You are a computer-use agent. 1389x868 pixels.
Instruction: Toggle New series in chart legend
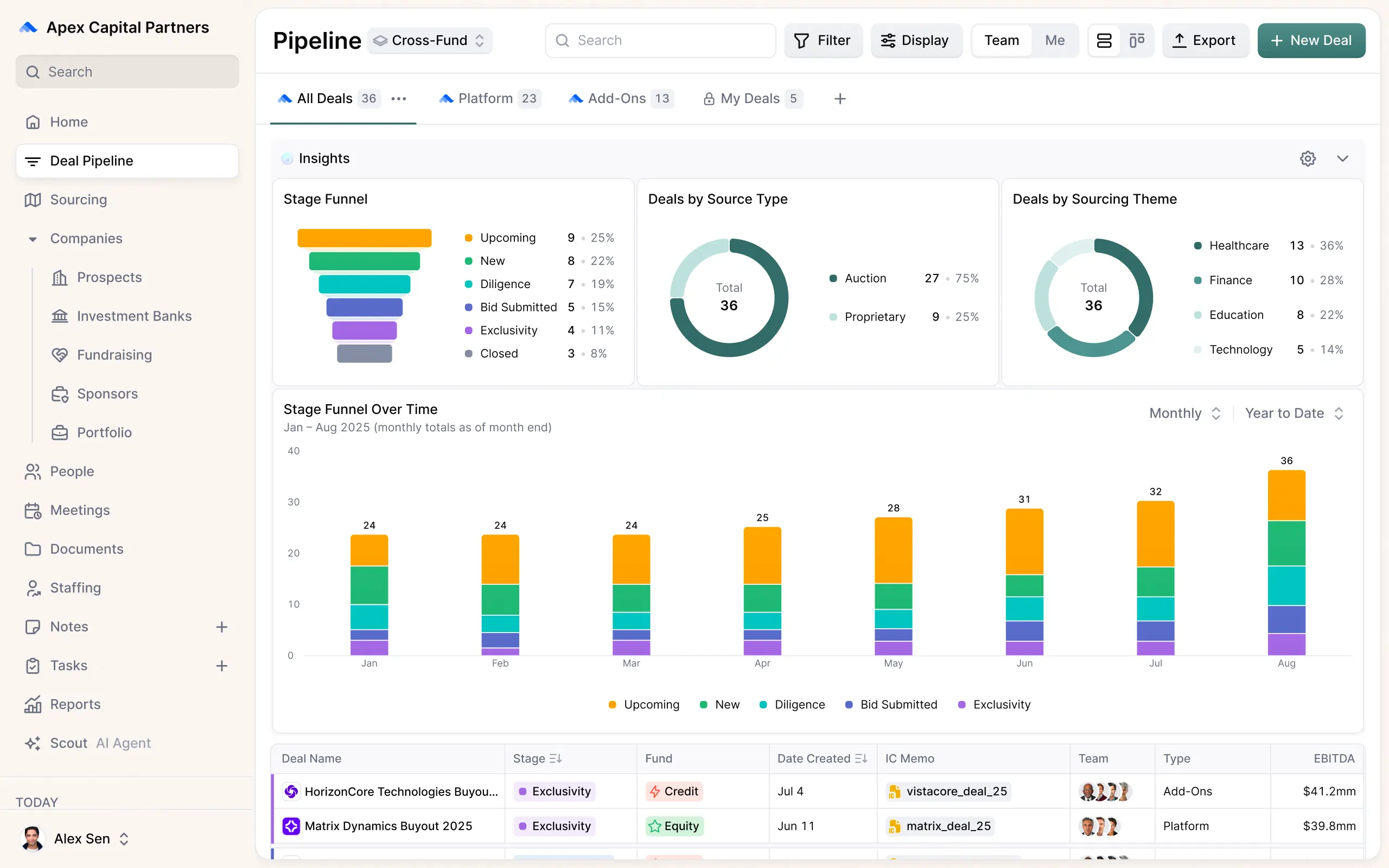(719, 704)
